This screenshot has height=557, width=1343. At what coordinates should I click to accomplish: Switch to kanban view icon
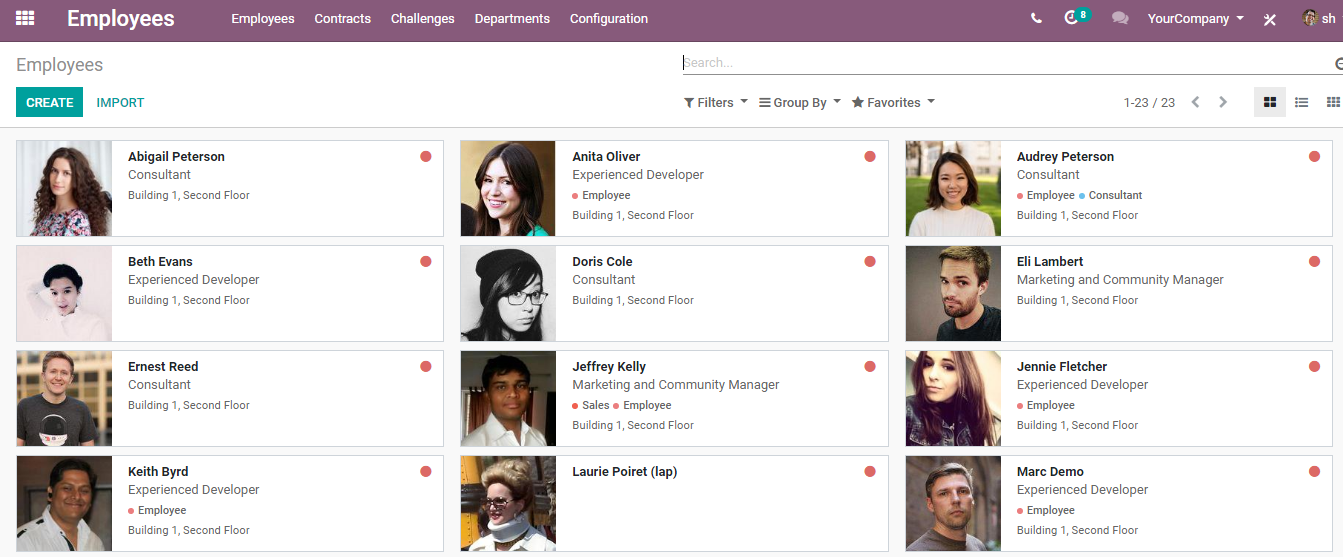pyautogui.click(x=1270, y=102)
